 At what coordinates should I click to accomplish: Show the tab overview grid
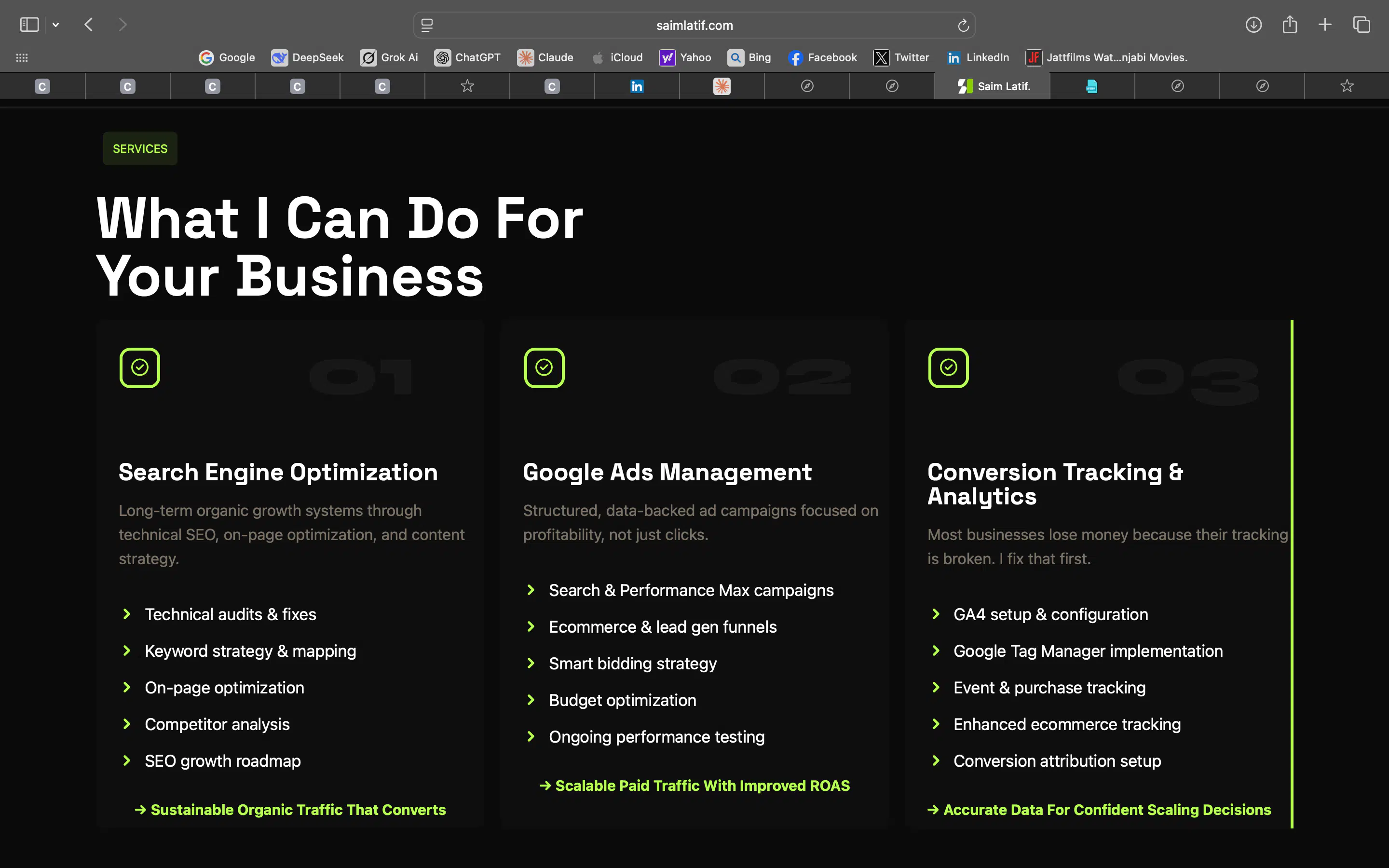click(x=1362, y=25)
